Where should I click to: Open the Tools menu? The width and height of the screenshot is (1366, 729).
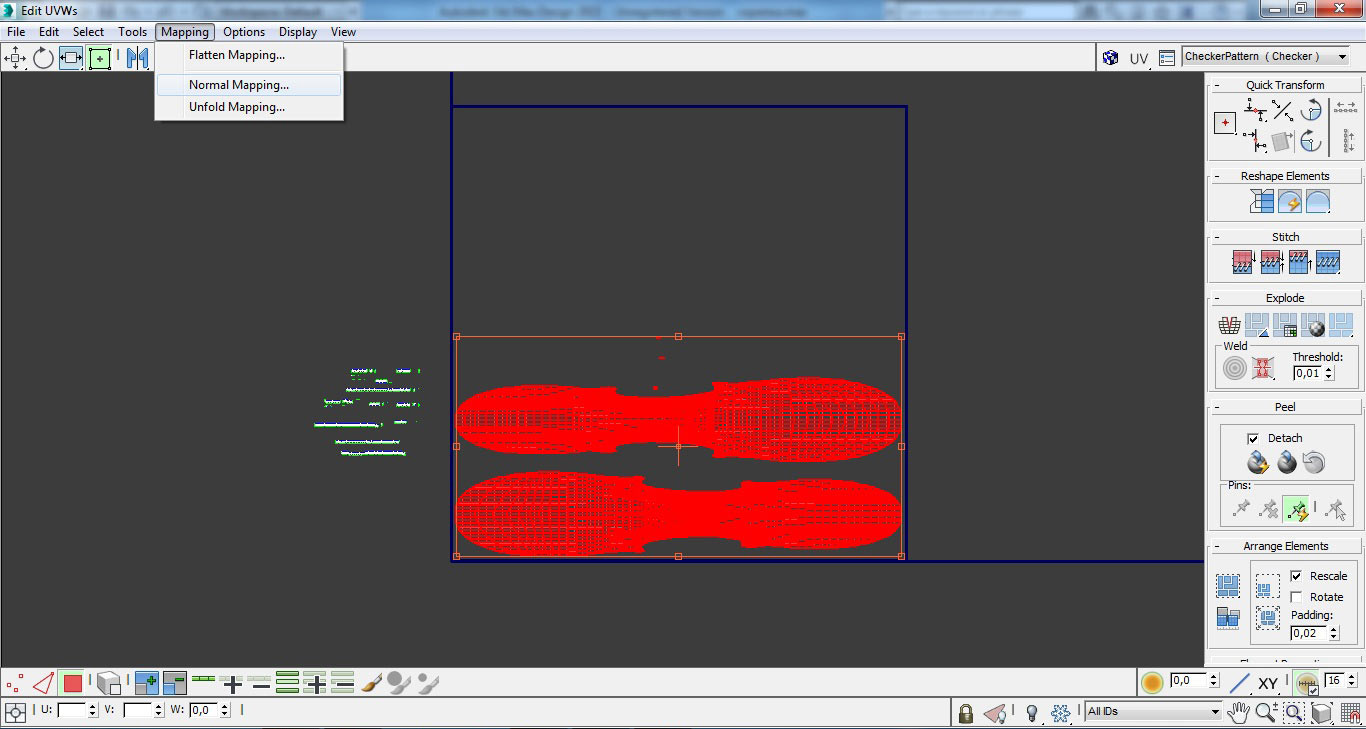[132, 32]
